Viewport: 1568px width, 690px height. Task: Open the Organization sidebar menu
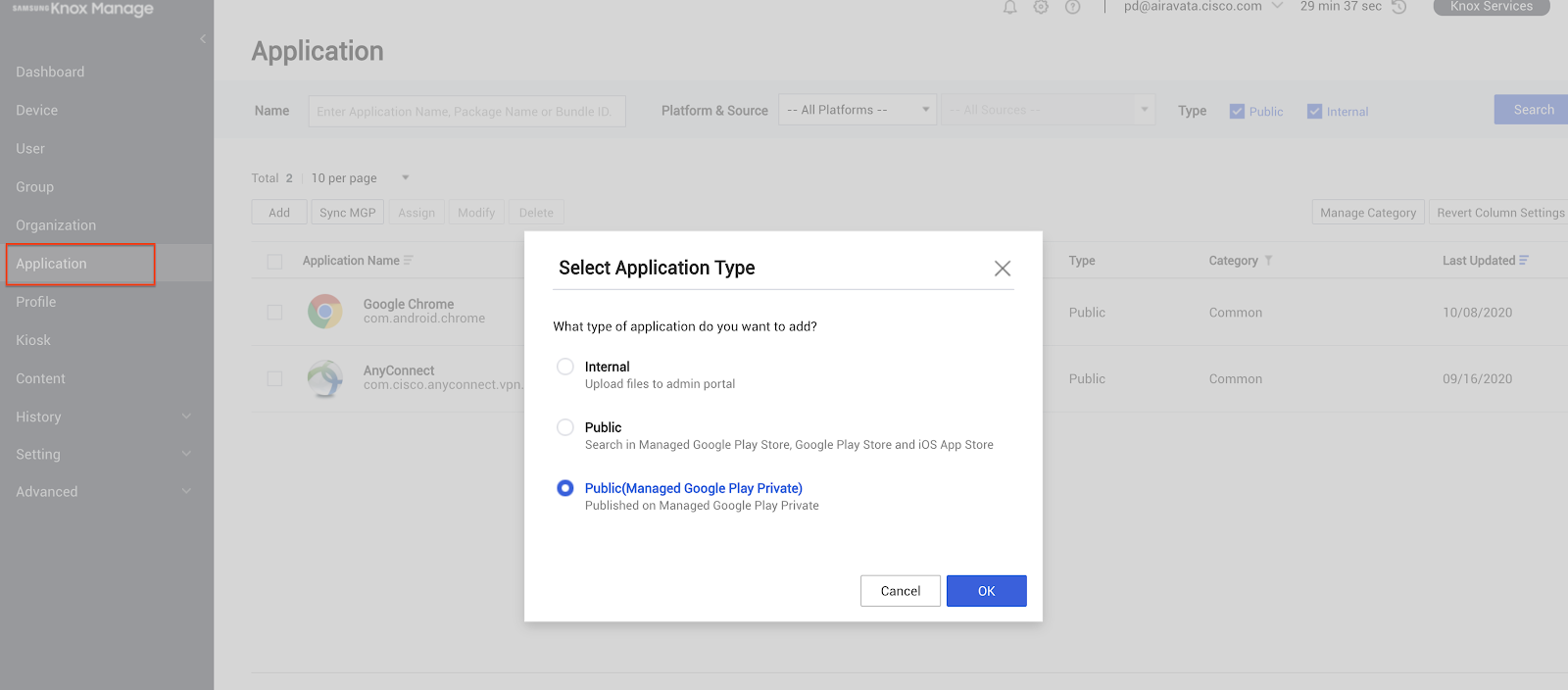pos(56,225)
